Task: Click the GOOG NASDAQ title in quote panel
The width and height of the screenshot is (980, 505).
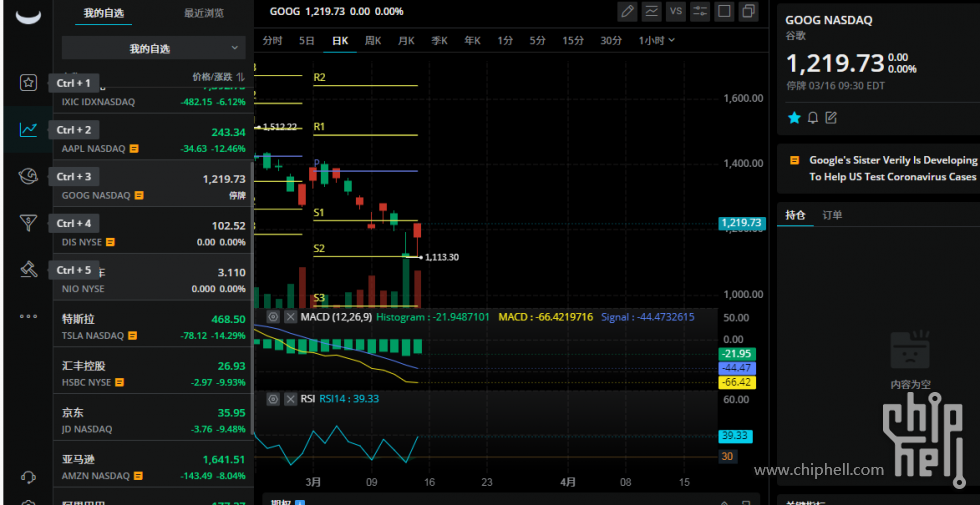Action: tap(829, 20)
